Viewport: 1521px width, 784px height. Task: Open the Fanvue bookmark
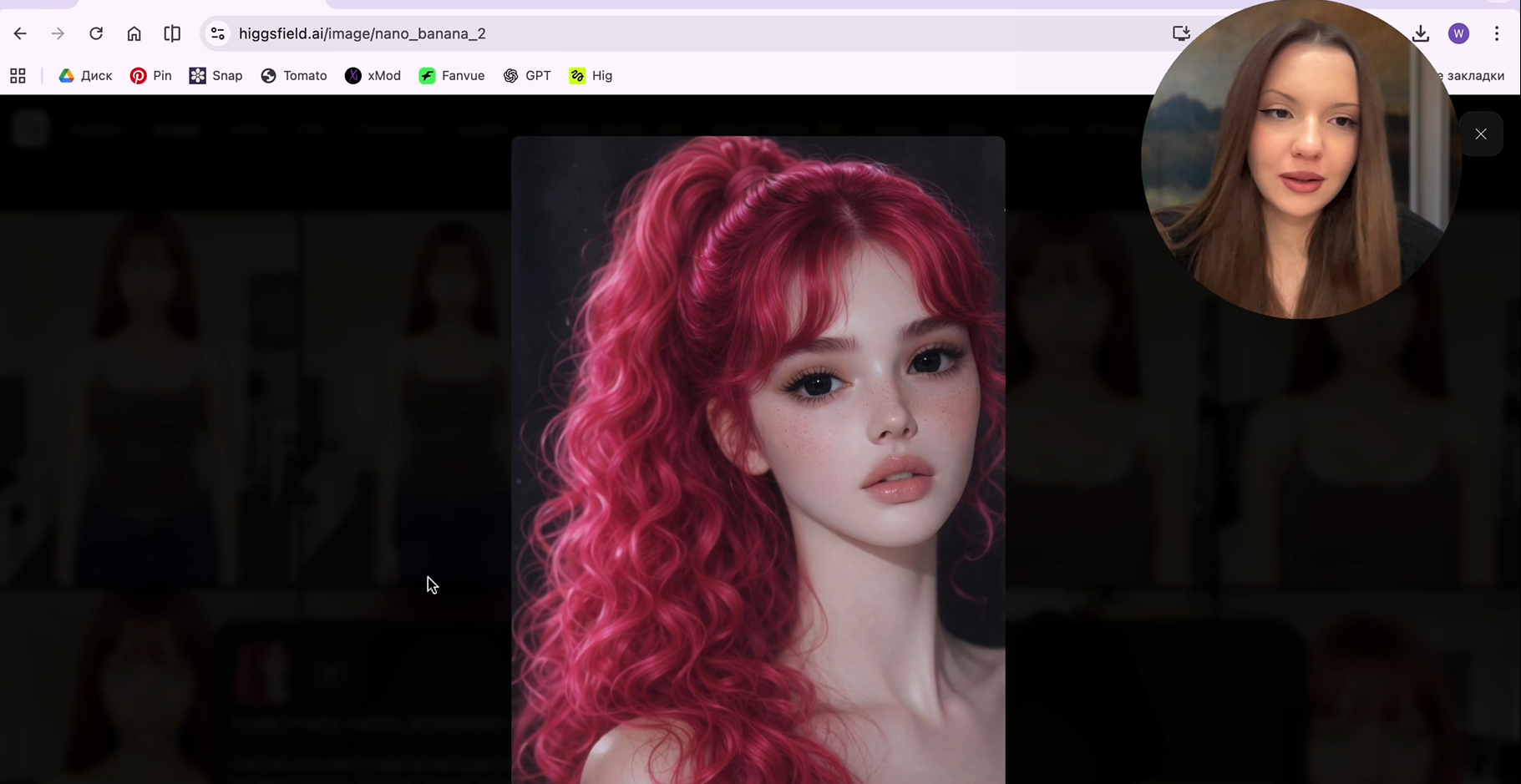[x=452, y=76]
